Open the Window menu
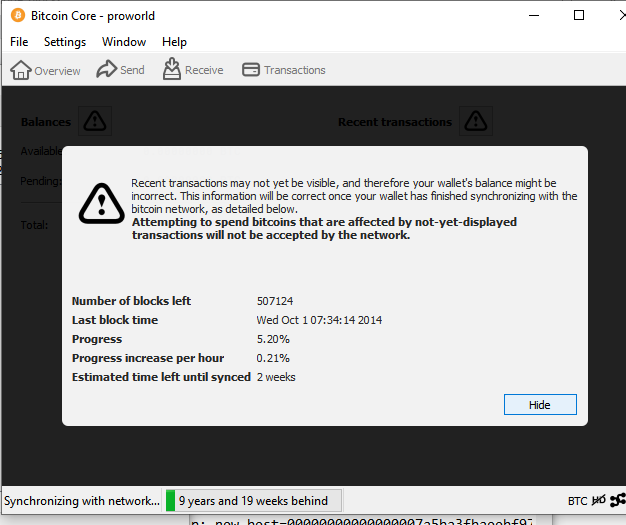Viewport: 626px width, 525px height. pos(124,42)
